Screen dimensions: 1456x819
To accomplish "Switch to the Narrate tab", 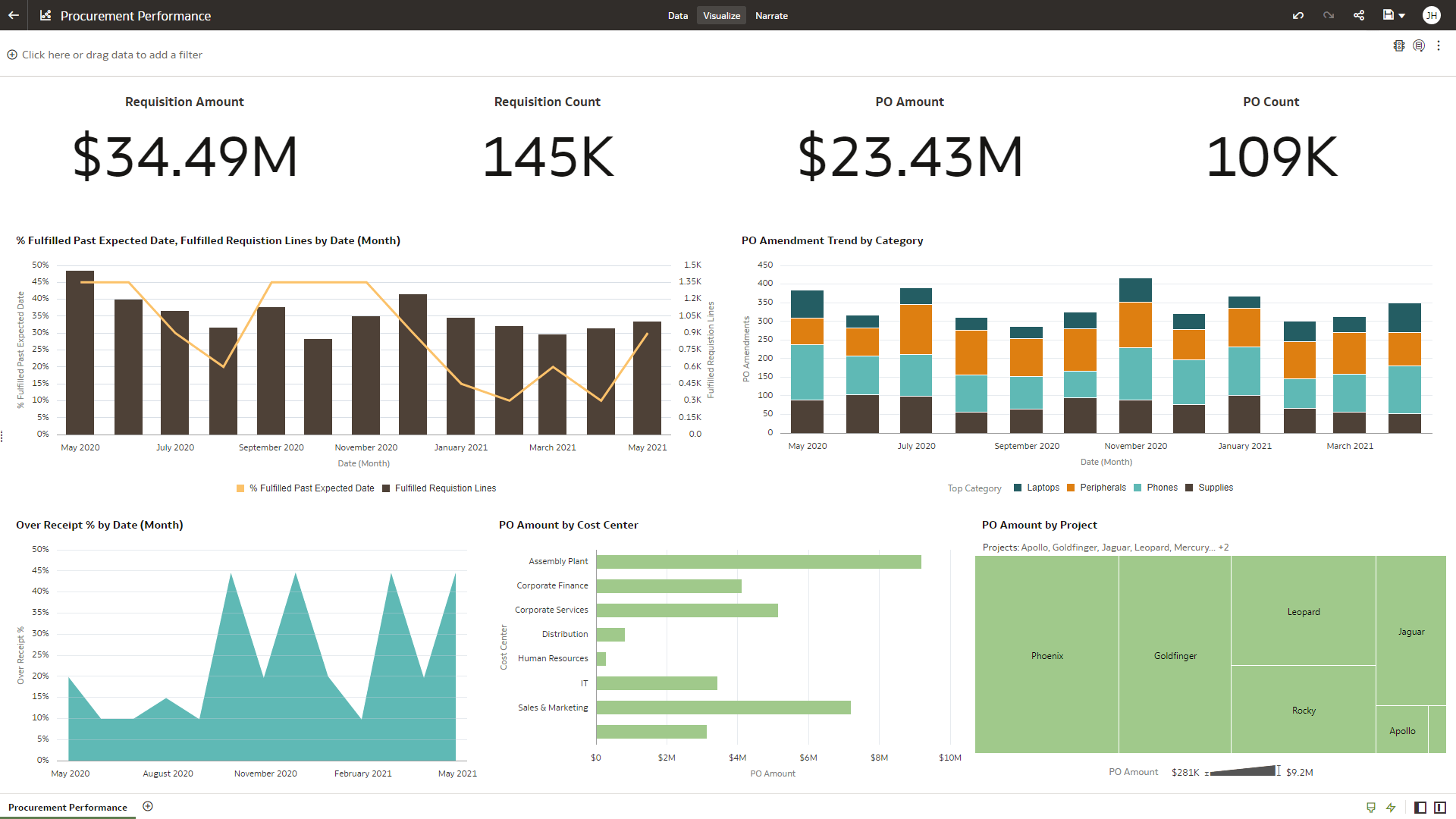I will tap(771, 15).
